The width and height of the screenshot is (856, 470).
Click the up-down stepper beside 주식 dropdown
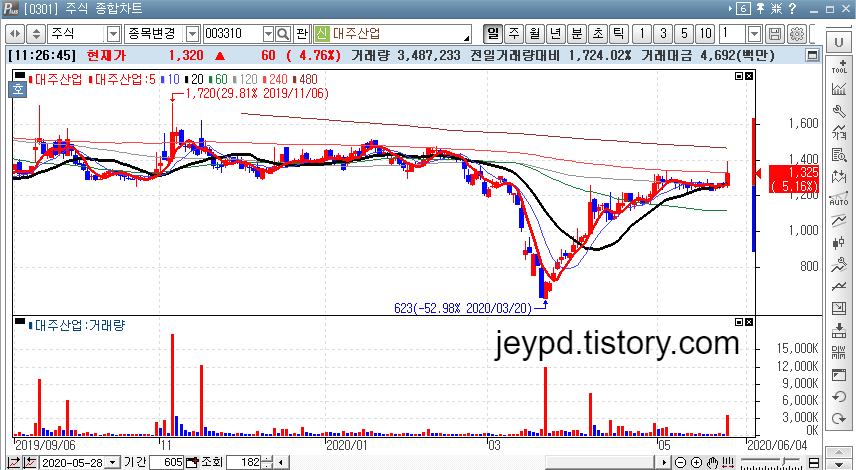[x=36, y=34]
